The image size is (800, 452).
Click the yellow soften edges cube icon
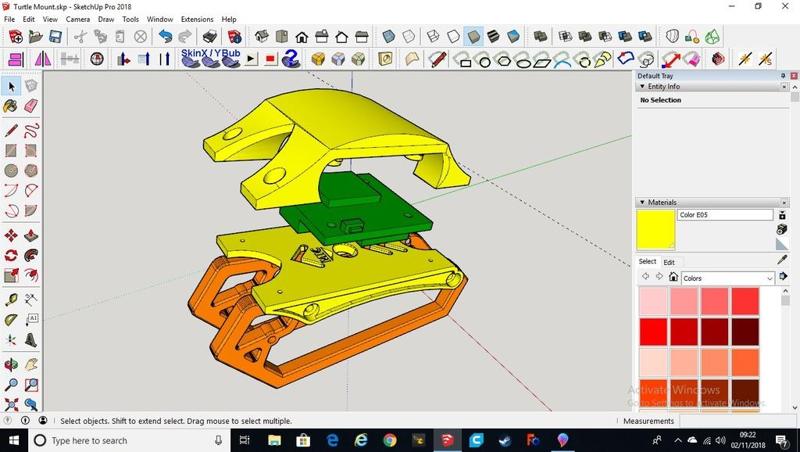pos(318,59)
